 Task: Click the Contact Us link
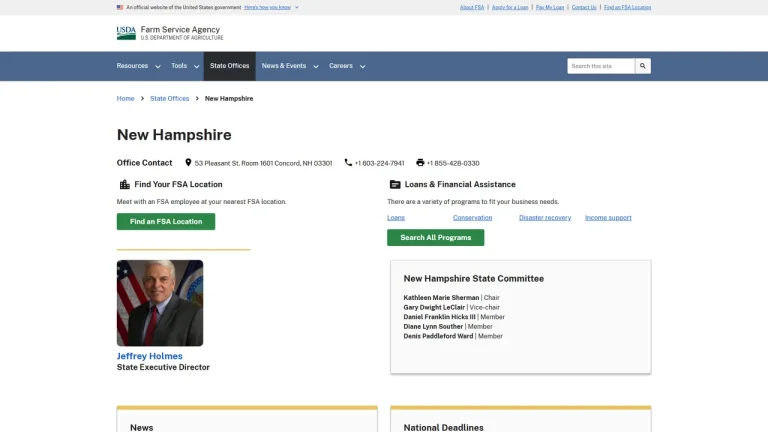tap(584, 7)
